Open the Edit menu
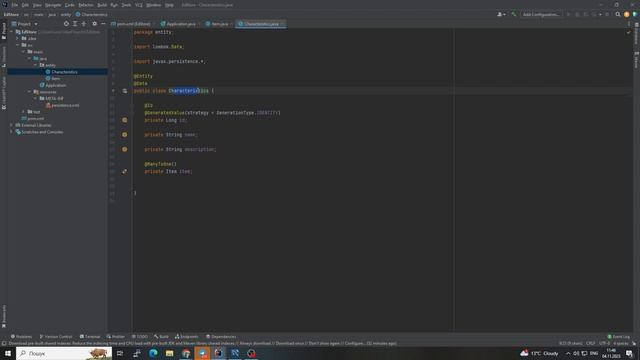 (x=25, y=5)
